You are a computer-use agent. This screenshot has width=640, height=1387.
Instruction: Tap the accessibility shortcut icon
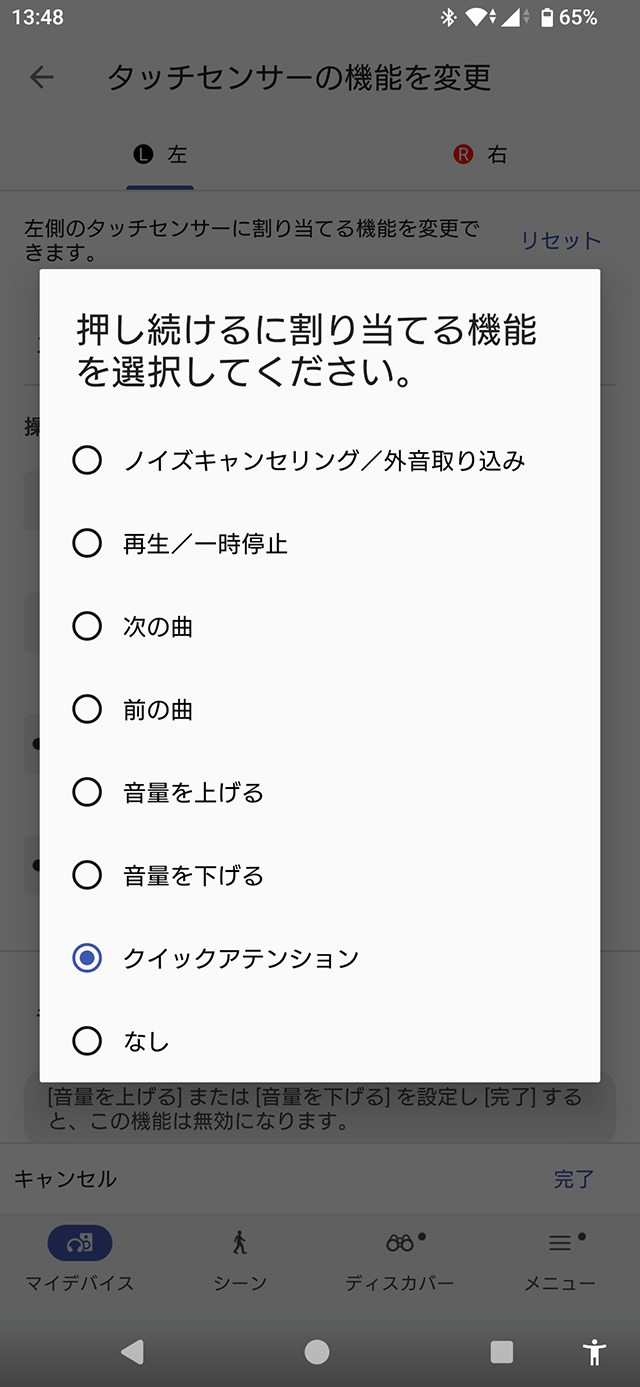[595, 1352]
